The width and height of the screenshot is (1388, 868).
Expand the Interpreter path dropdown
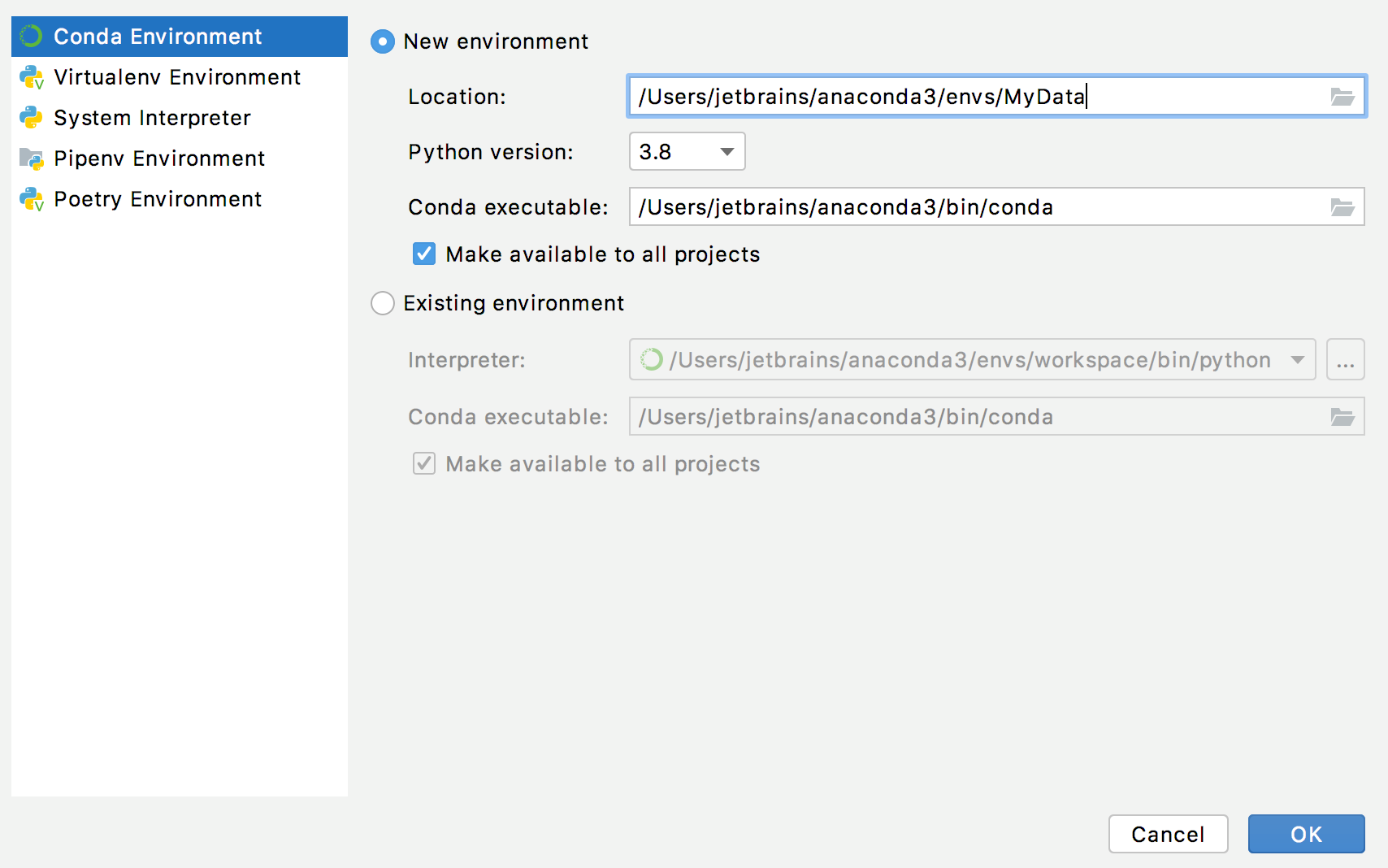pos(1298,359)
